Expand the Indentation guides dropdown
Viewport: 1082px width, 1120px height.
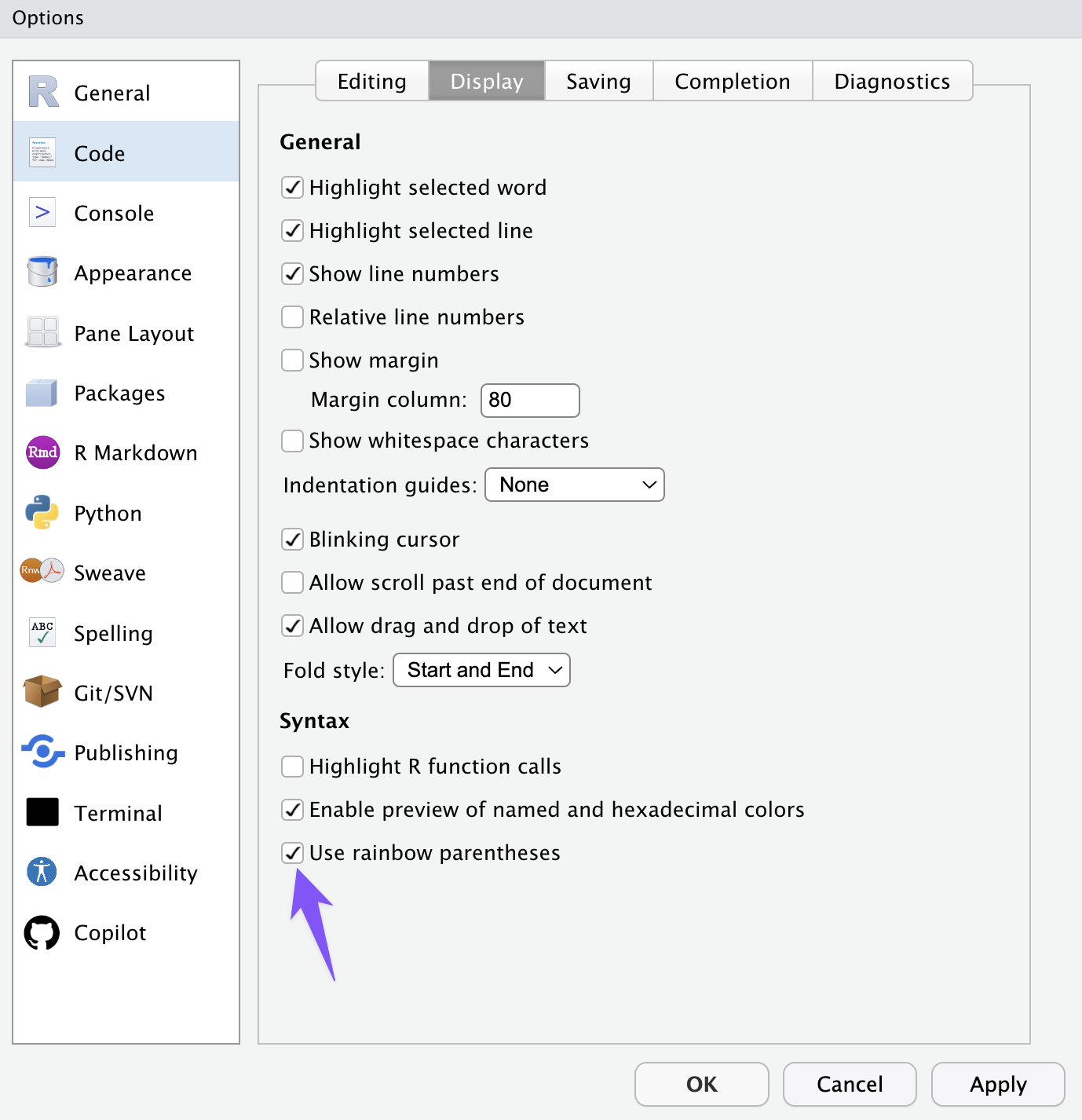coord(575,485)
